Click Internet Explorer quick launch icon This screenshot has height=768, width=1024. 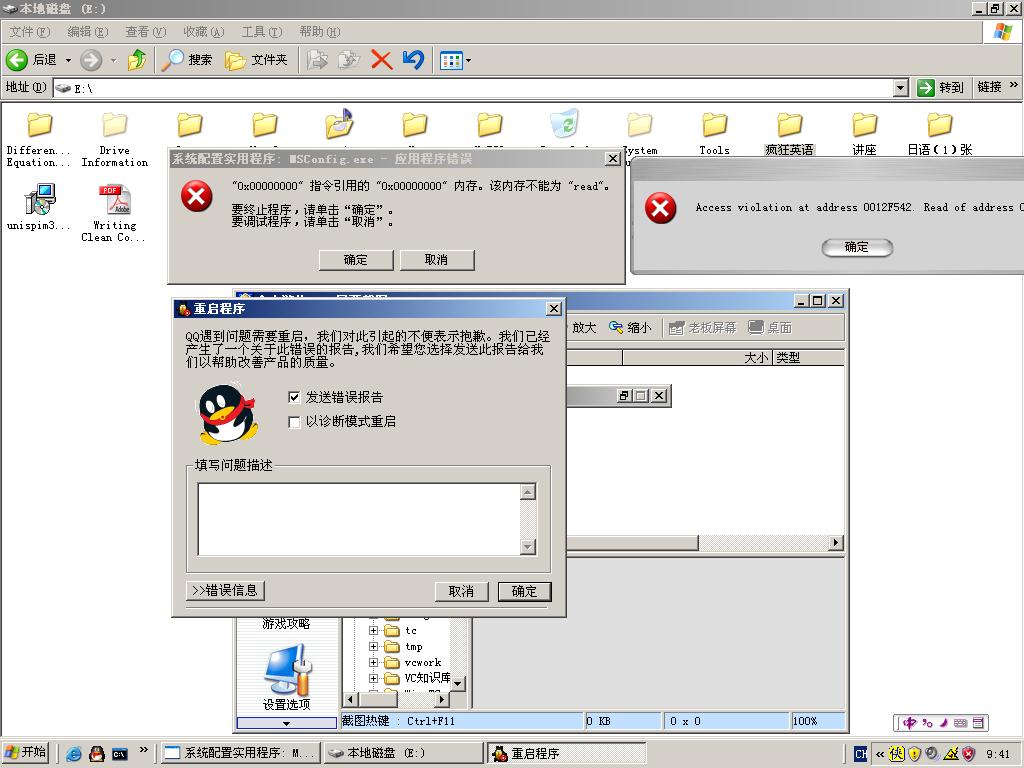[x=74, y=753]
